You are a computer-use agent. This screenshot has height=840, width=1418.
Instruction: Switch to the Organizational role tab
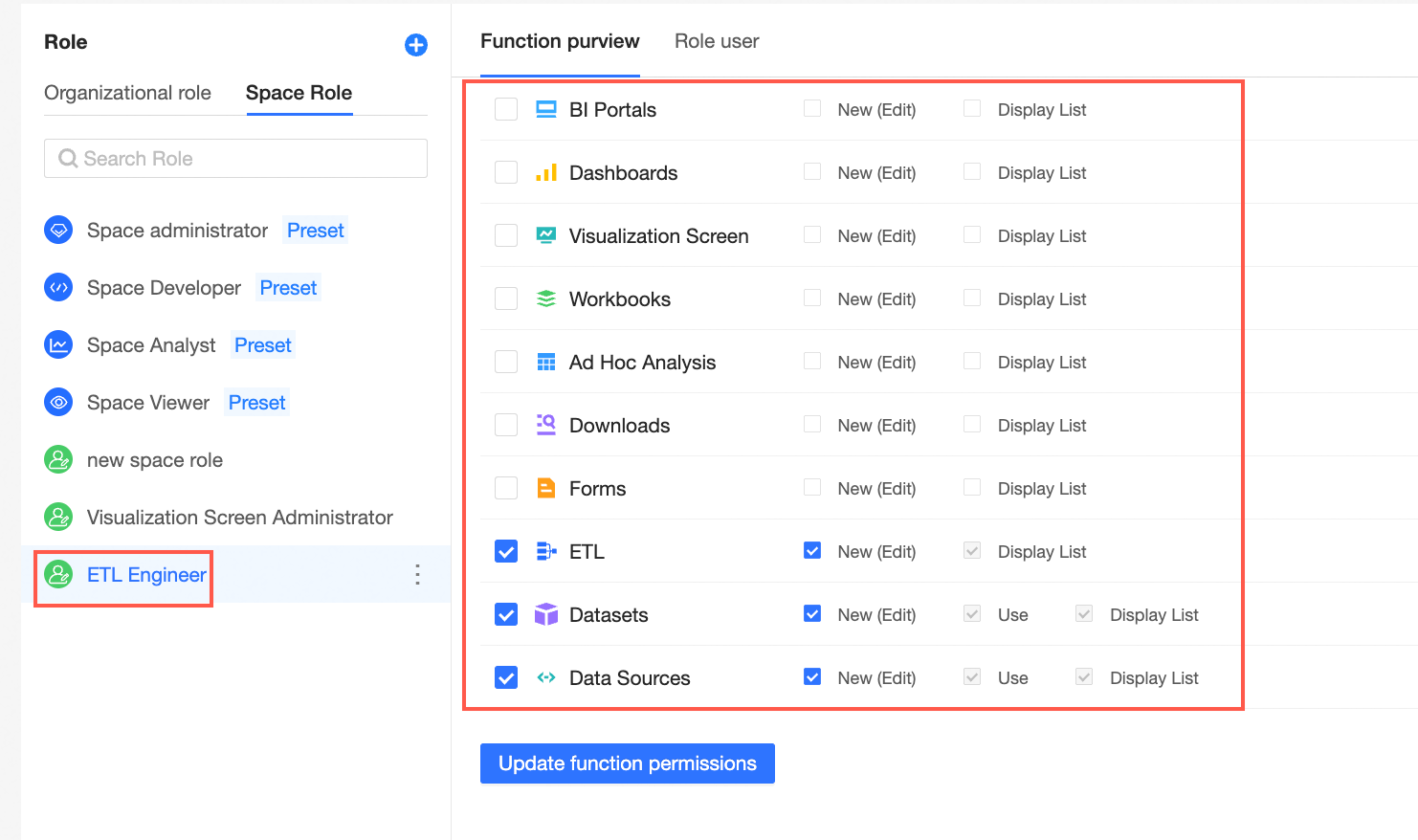tap(127, 93)
